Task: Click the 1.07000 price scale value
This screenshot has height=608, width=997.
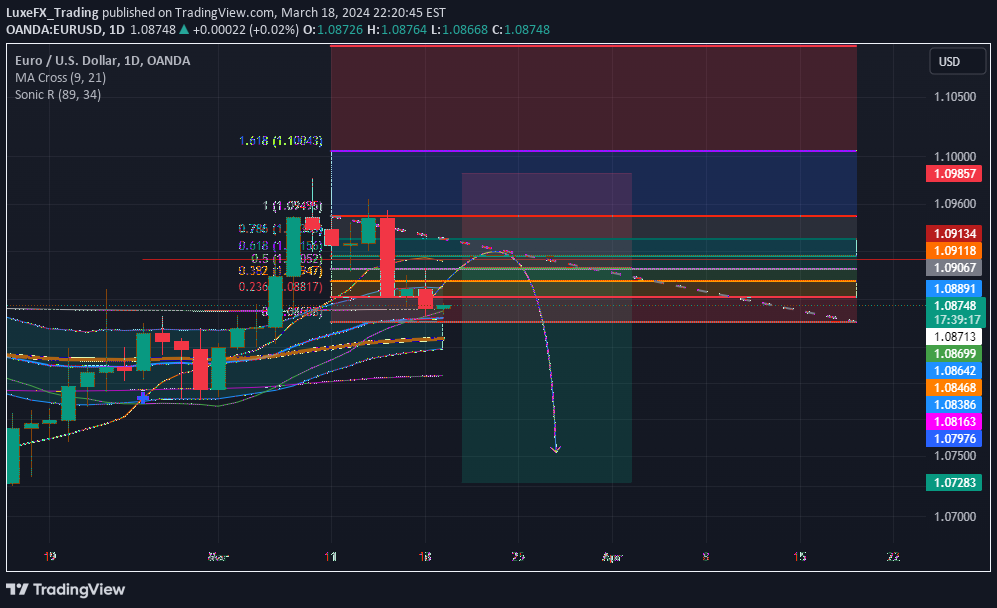Action: (x=955, y=516)
